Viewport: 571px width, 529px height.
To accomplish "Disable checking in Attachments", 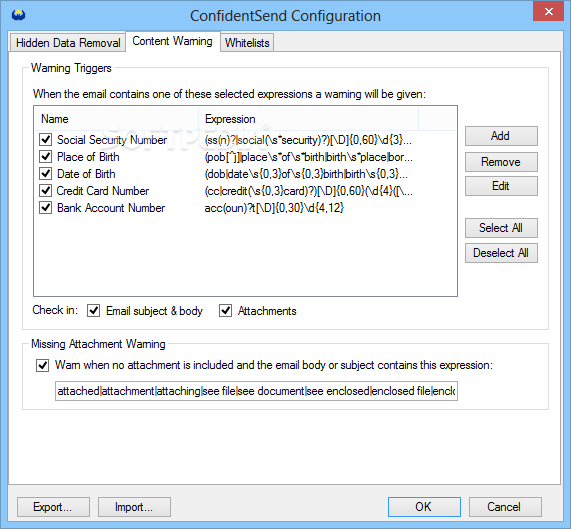I will click(x=225, y=311).
